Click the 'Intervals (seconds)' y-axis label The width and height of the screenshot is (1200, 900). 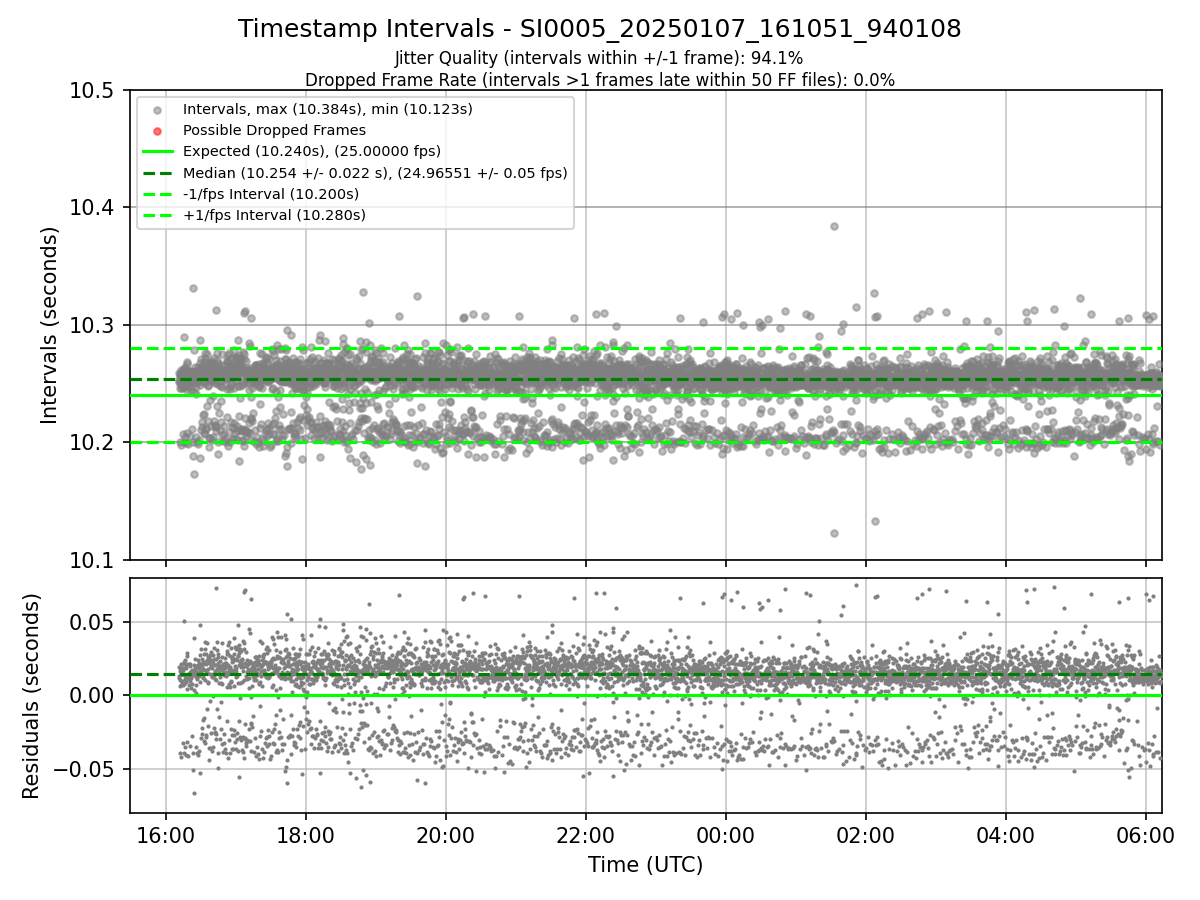click(x=50, y=324)
